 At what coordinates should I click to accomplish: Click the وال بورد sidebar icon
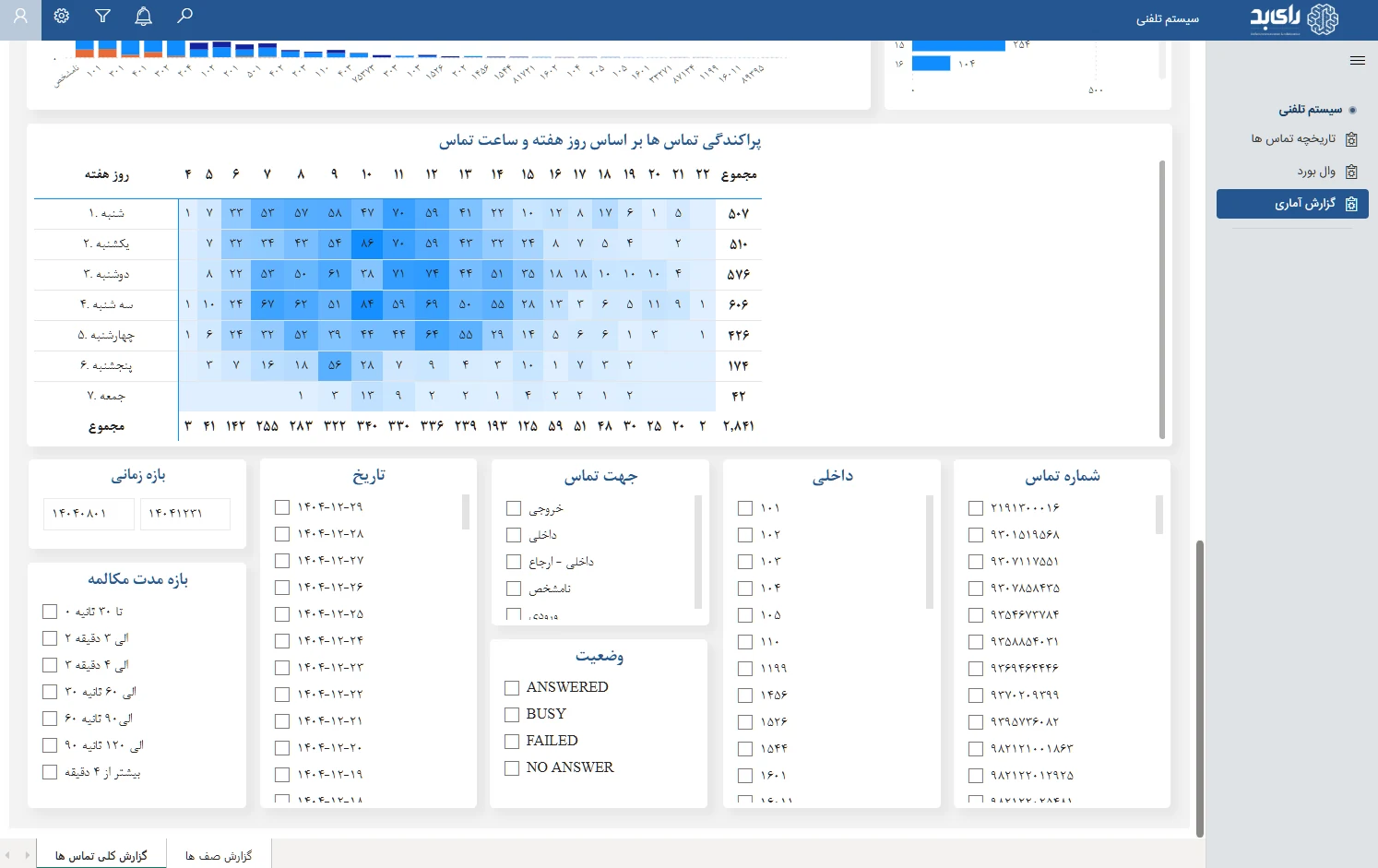(x=1351, y=172)
